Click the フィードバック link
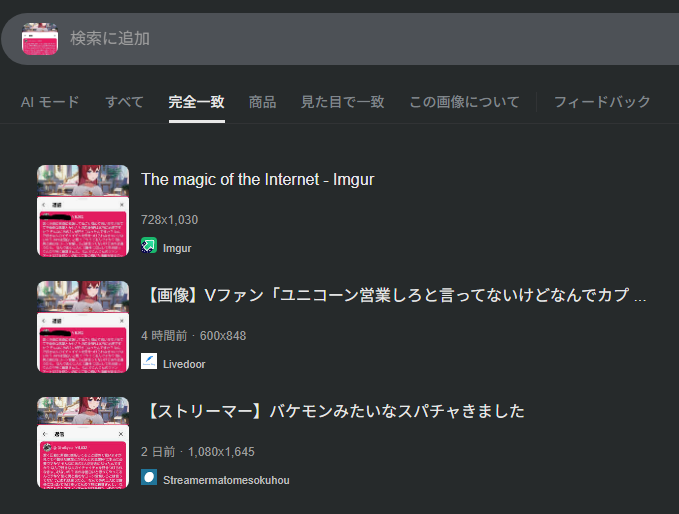The image size is (679, 514). pos(602,102)
